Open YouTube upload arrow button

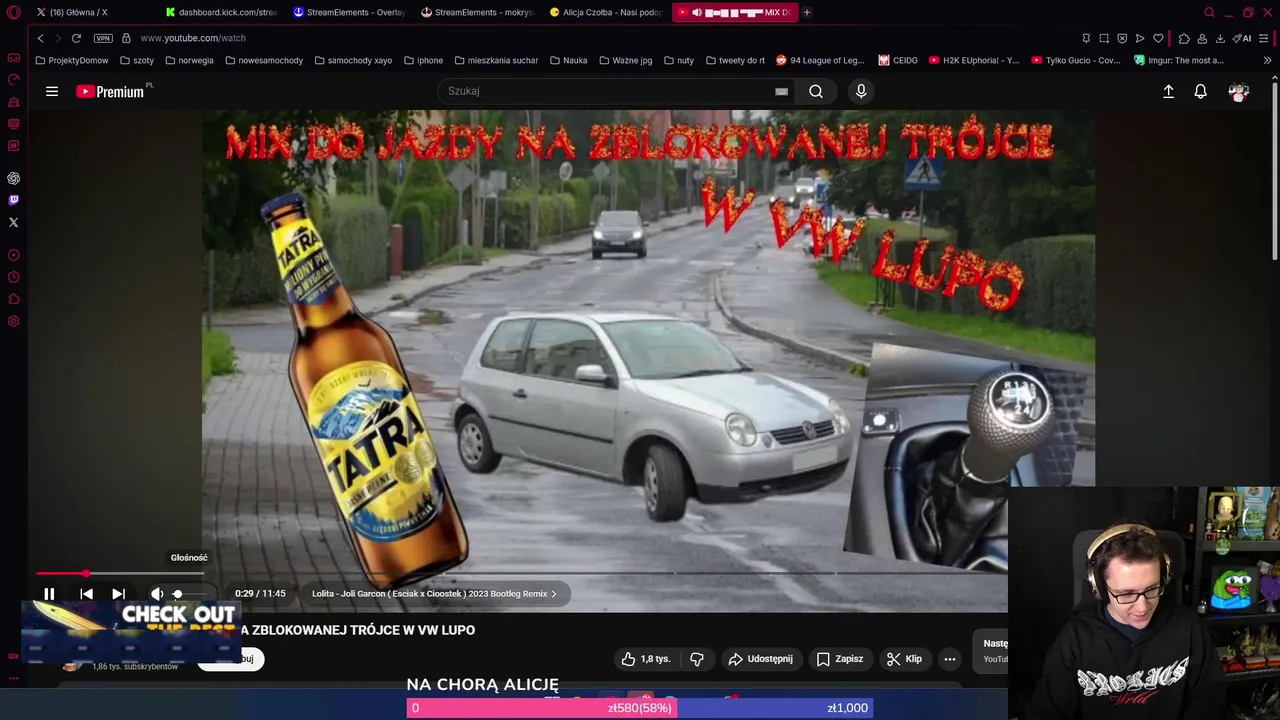coord(1168,91)
